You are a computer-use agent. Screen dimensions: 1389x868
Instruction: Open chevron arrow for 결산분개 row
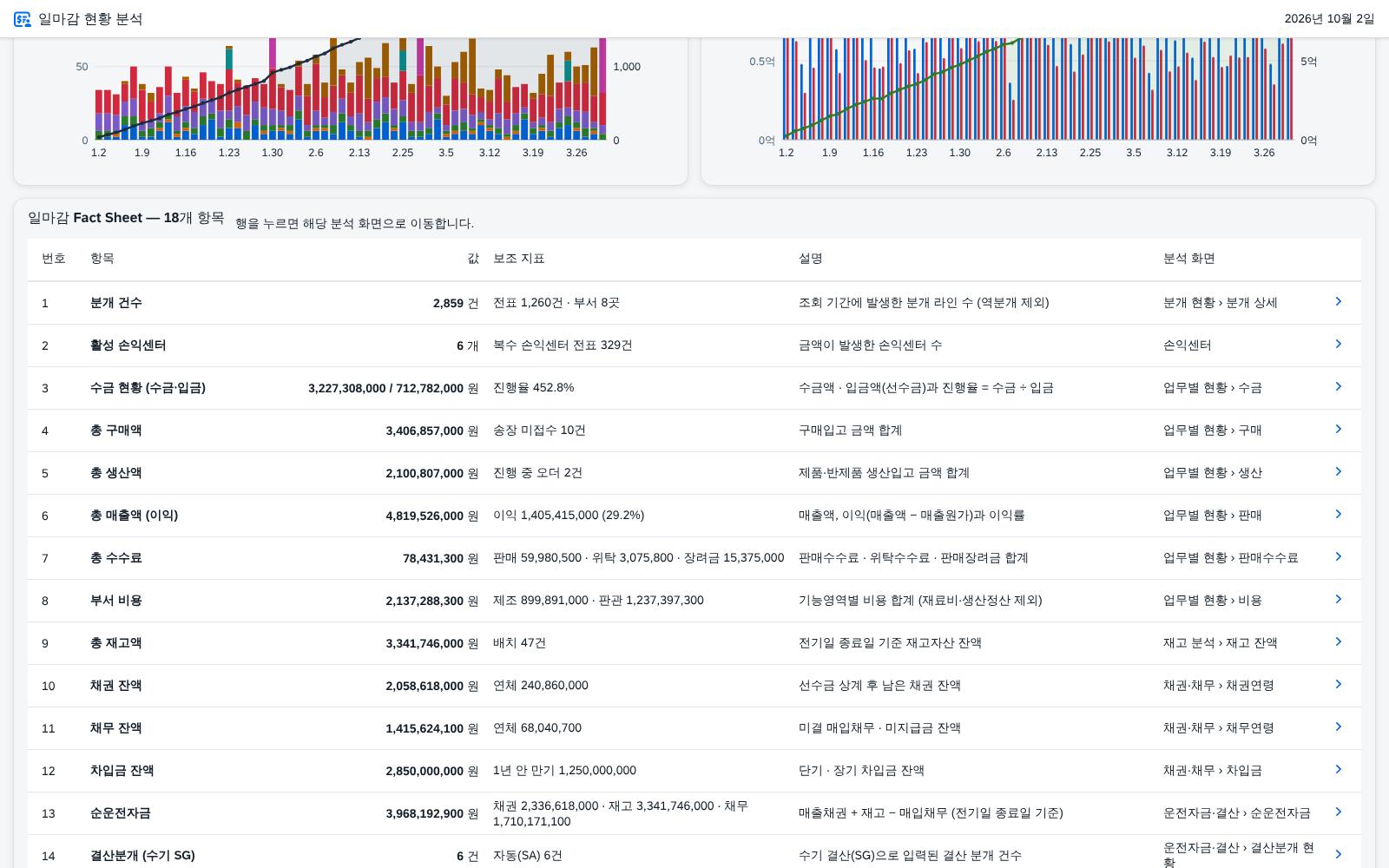(x=1338, y=854)
